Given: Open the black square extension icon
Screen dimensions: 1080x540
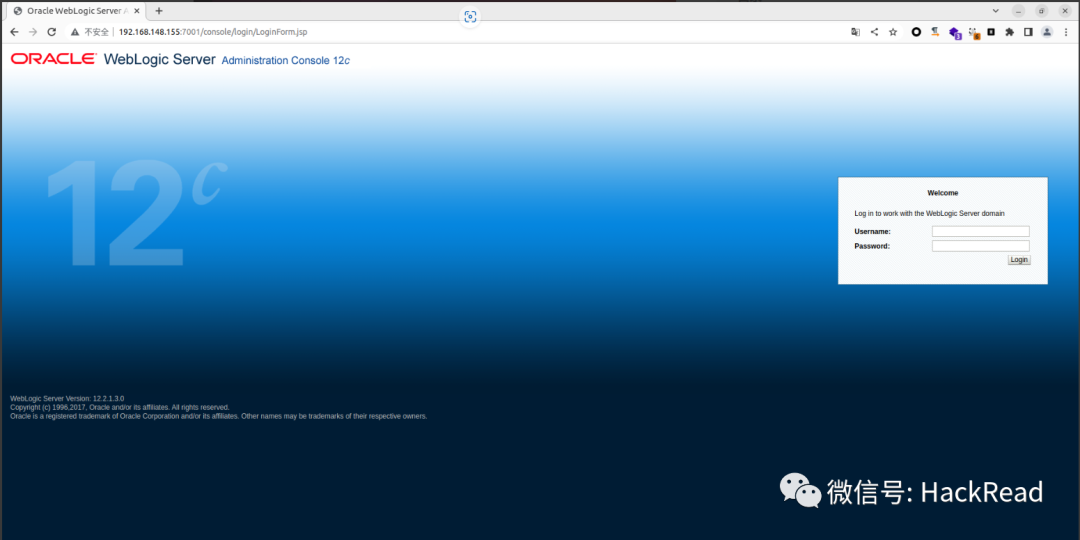Looking at the screenshot, I should (991, 32).
